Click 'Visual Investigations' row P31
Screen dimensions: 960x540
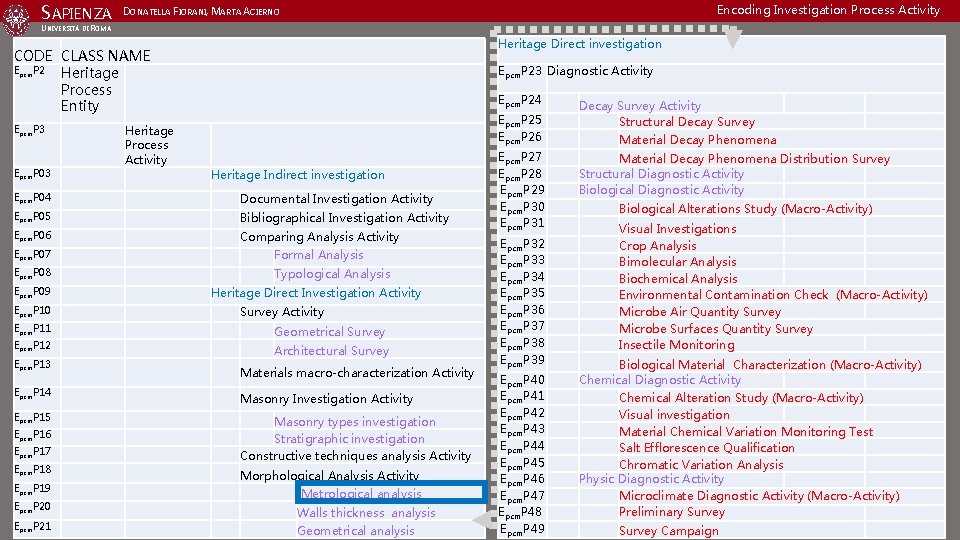[x=677, y=229]
